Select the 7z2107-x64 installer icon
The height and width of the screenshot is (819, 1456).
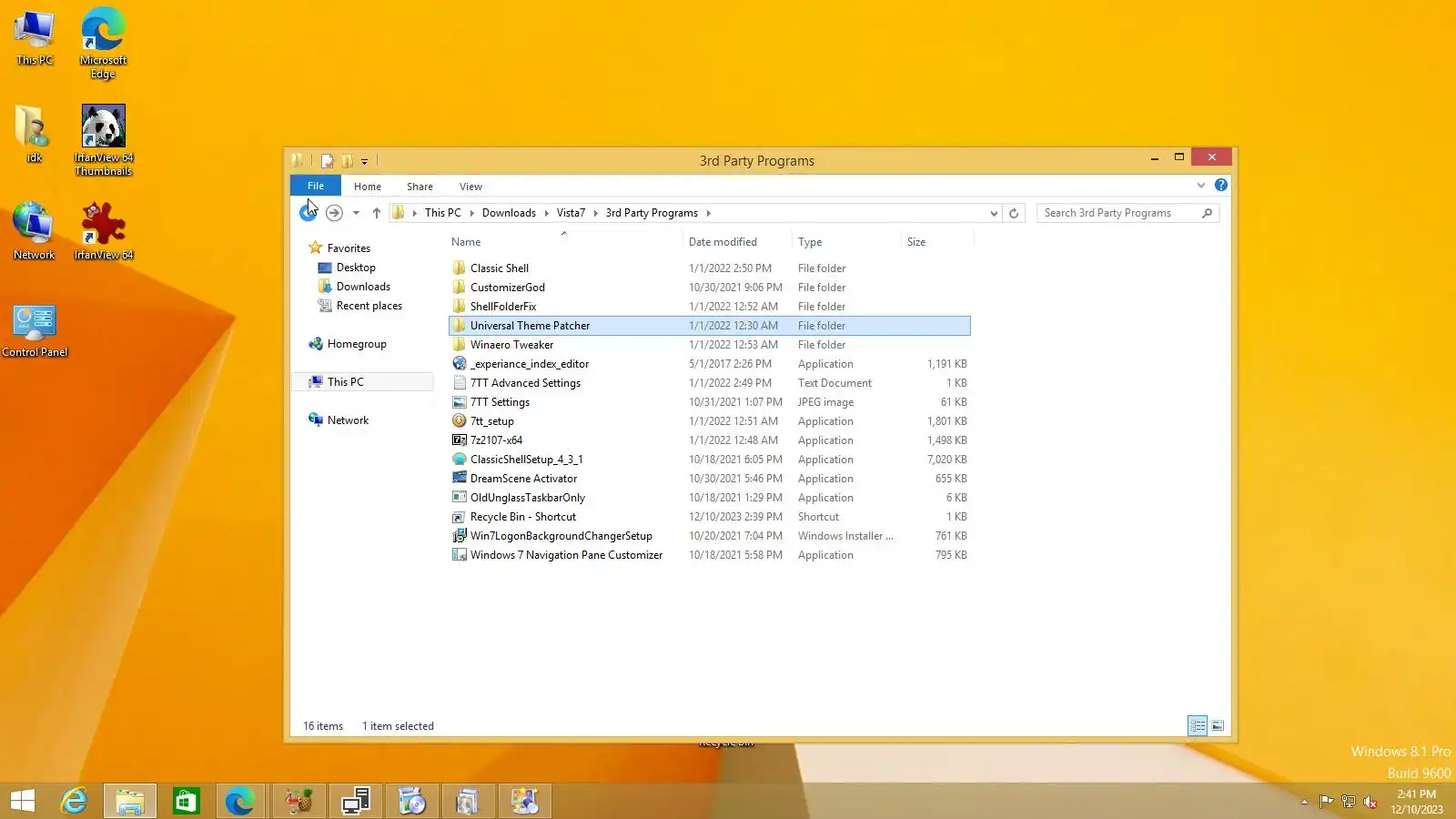point(460,440)
